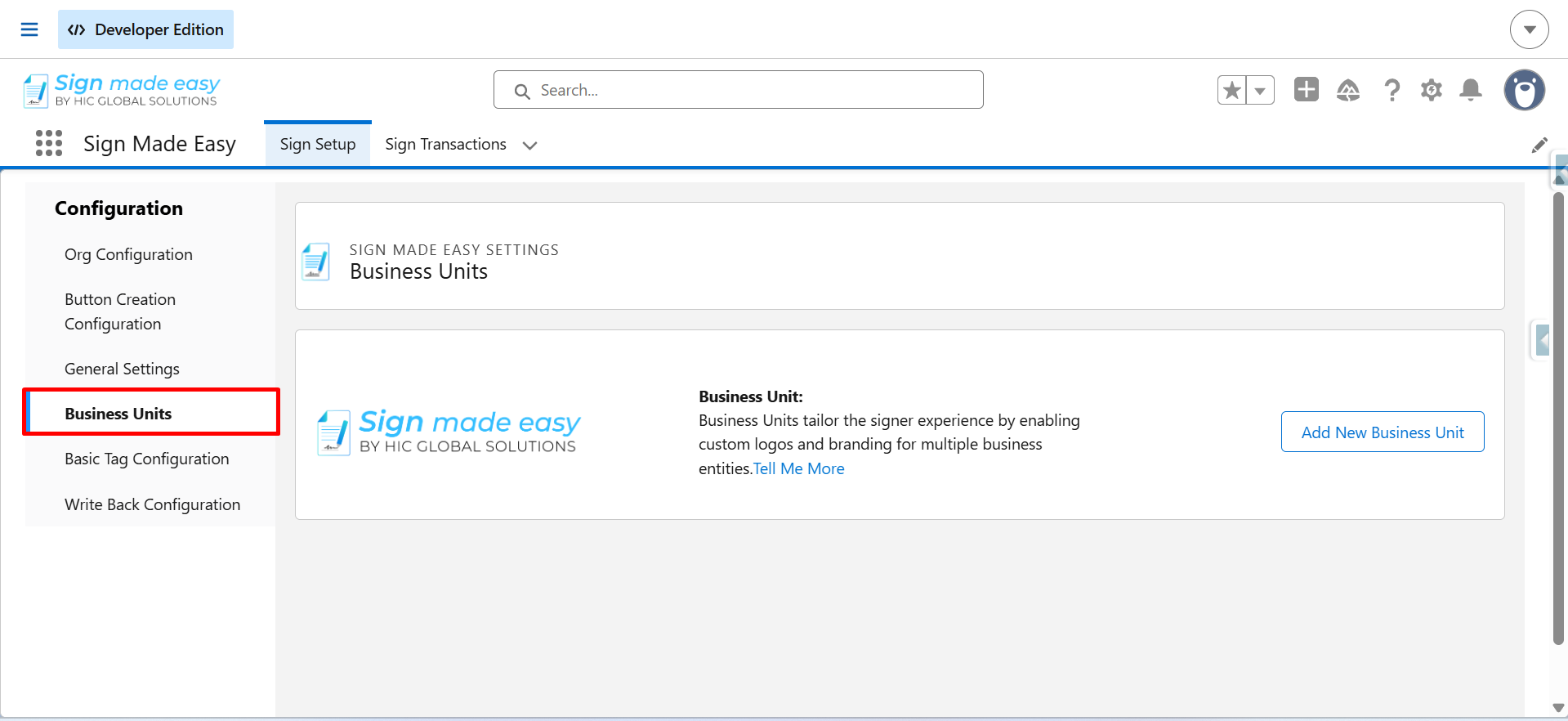Click the Developer Edition badge
Viewport: 1568px width, 721px height.
click(x=145, y=29)
